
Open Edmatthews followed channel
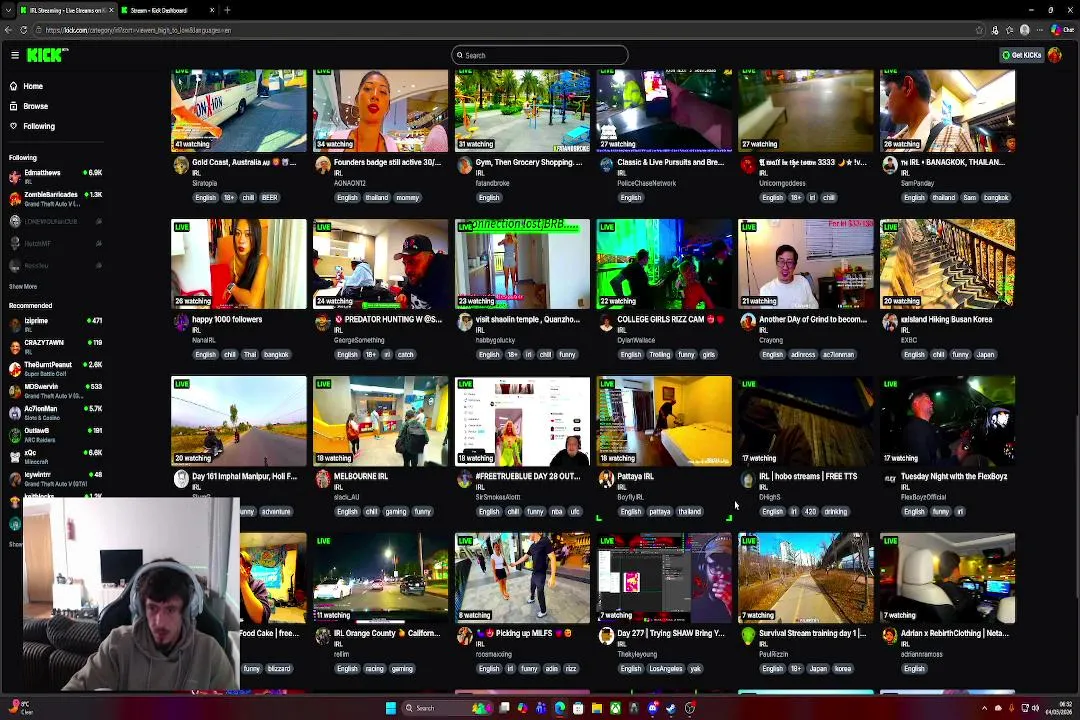[55, 176]
